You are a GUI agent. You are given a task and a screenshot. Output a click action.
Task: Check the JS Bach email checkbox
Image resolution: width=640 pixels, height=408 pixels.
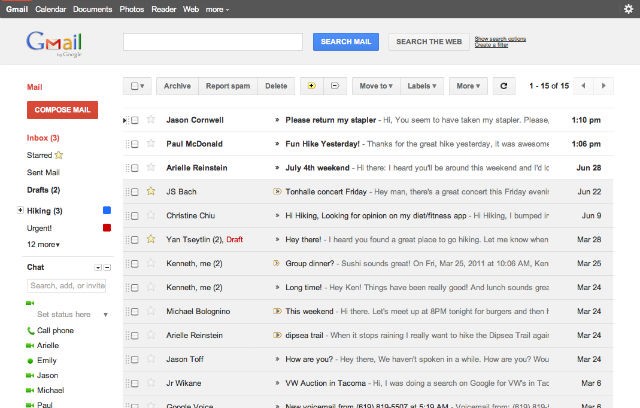[135, 192]
